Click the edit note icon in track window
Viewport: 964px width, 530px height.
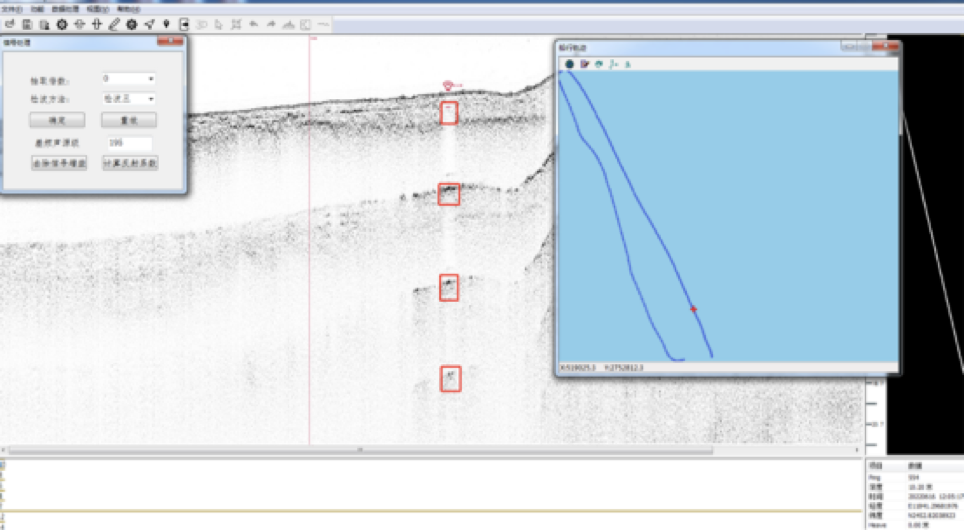[x=585, y=64]
